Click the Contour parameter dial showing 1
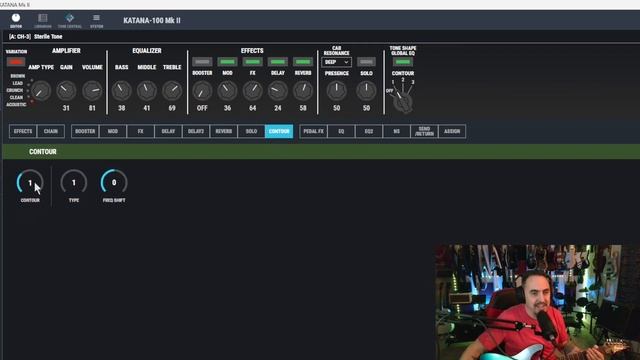Viewport: 640px width, 360px height. (x=30, y=182)
